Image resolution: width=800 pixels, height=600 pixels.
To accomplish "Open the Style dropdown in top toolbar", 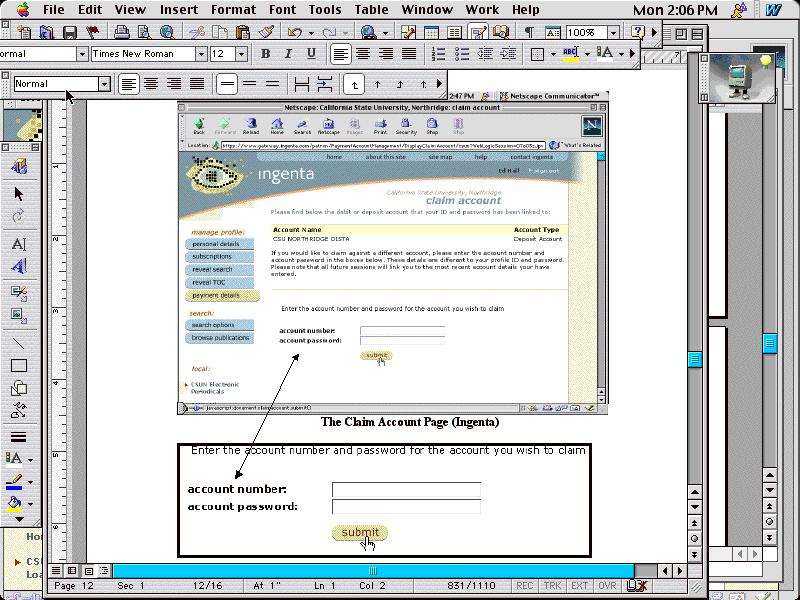I will 82,54.
